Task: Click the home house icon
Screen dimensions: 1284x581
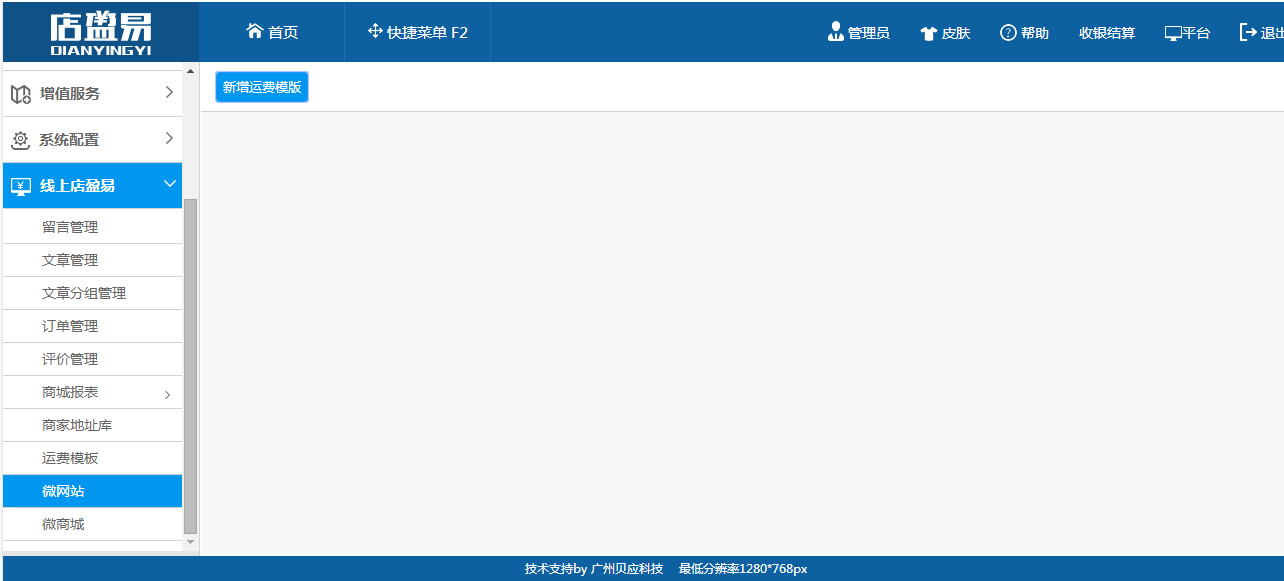Action: (255, 31)
